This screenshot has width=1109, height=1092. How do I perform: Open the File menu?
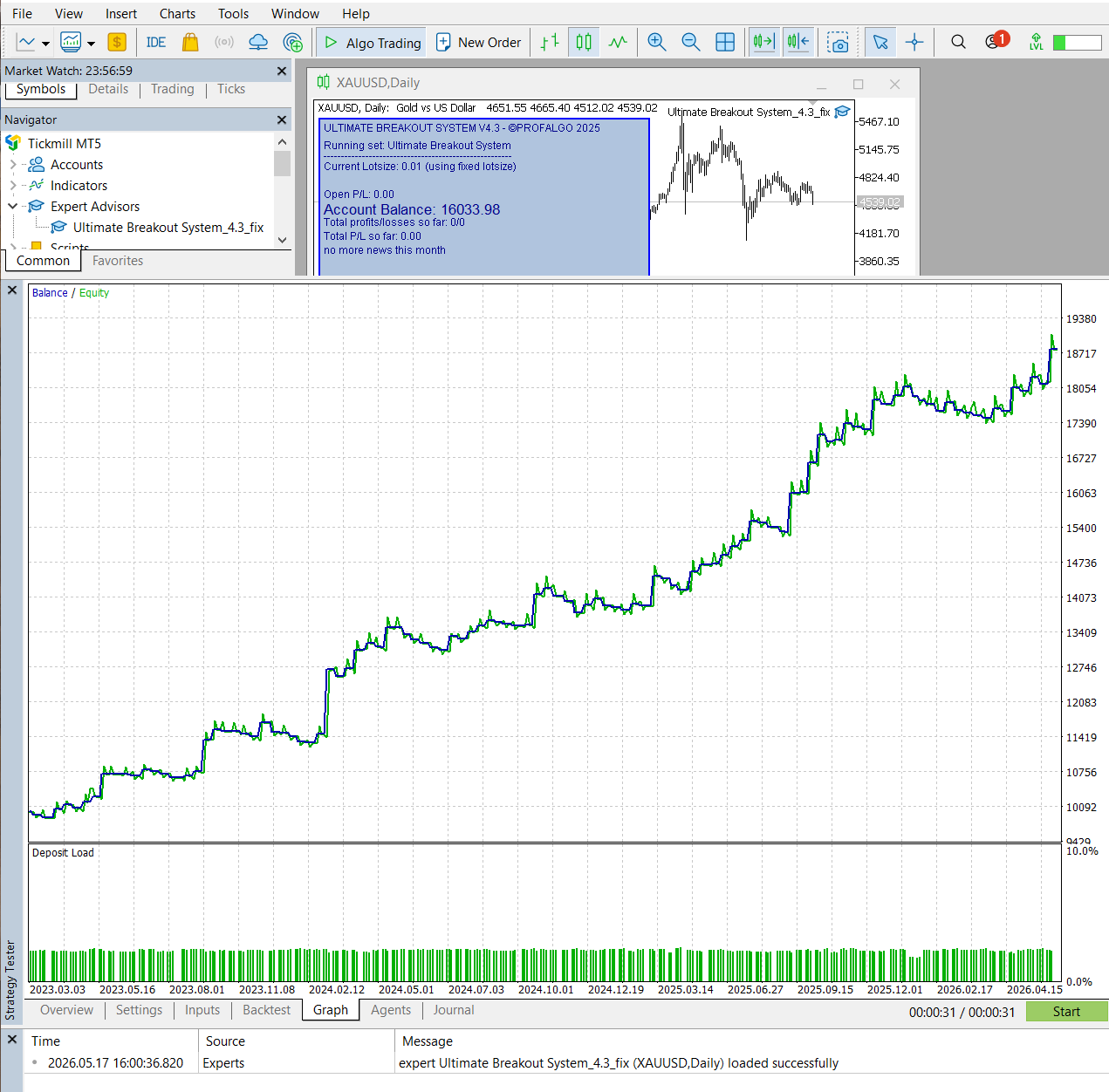click(23, 14)
